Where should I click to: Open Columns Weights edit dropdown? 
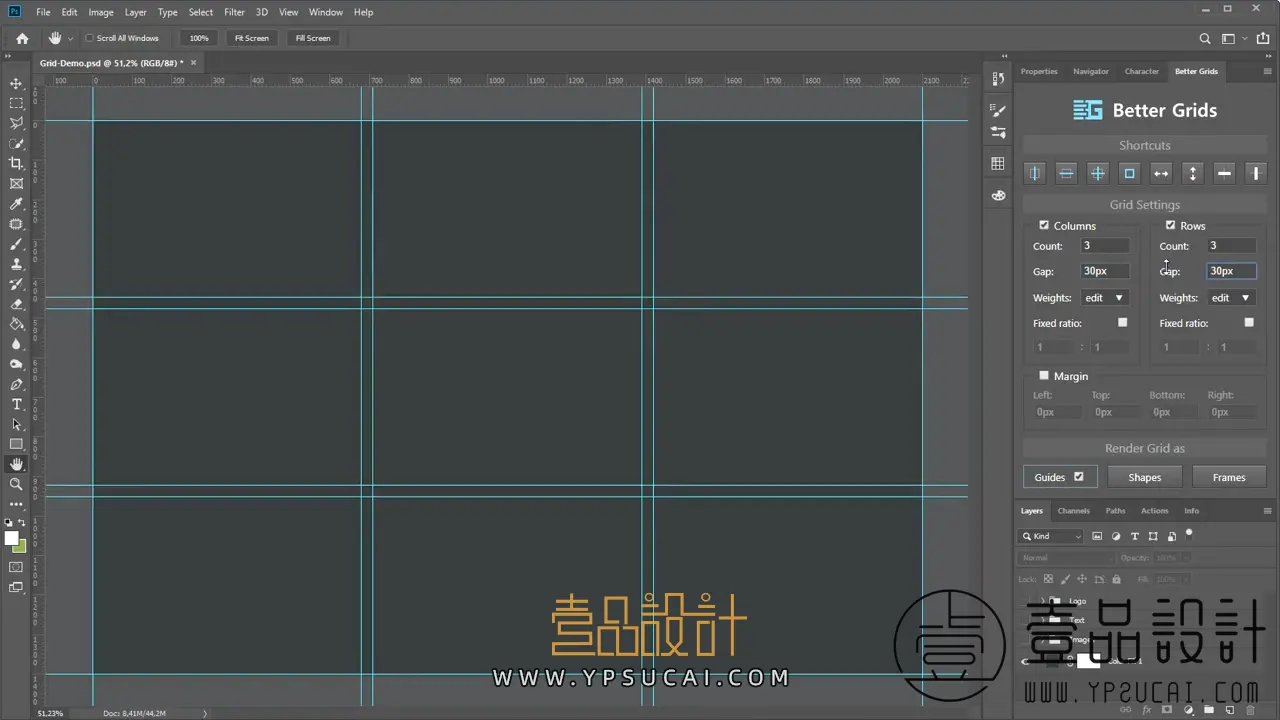pos(1104,297)
